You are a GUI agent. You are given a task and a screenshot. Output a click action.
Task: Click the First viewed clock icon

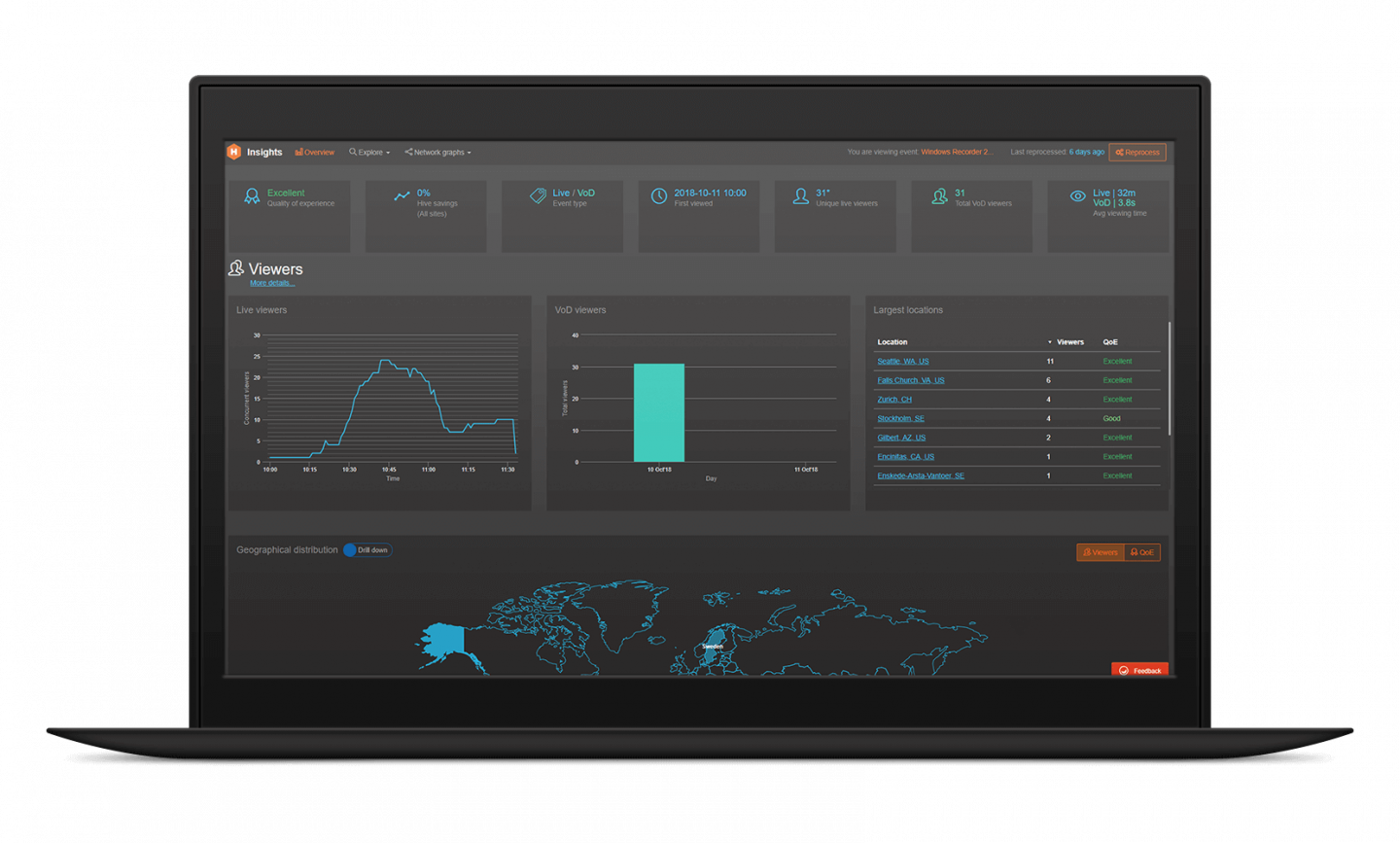[x=661, y=195]
